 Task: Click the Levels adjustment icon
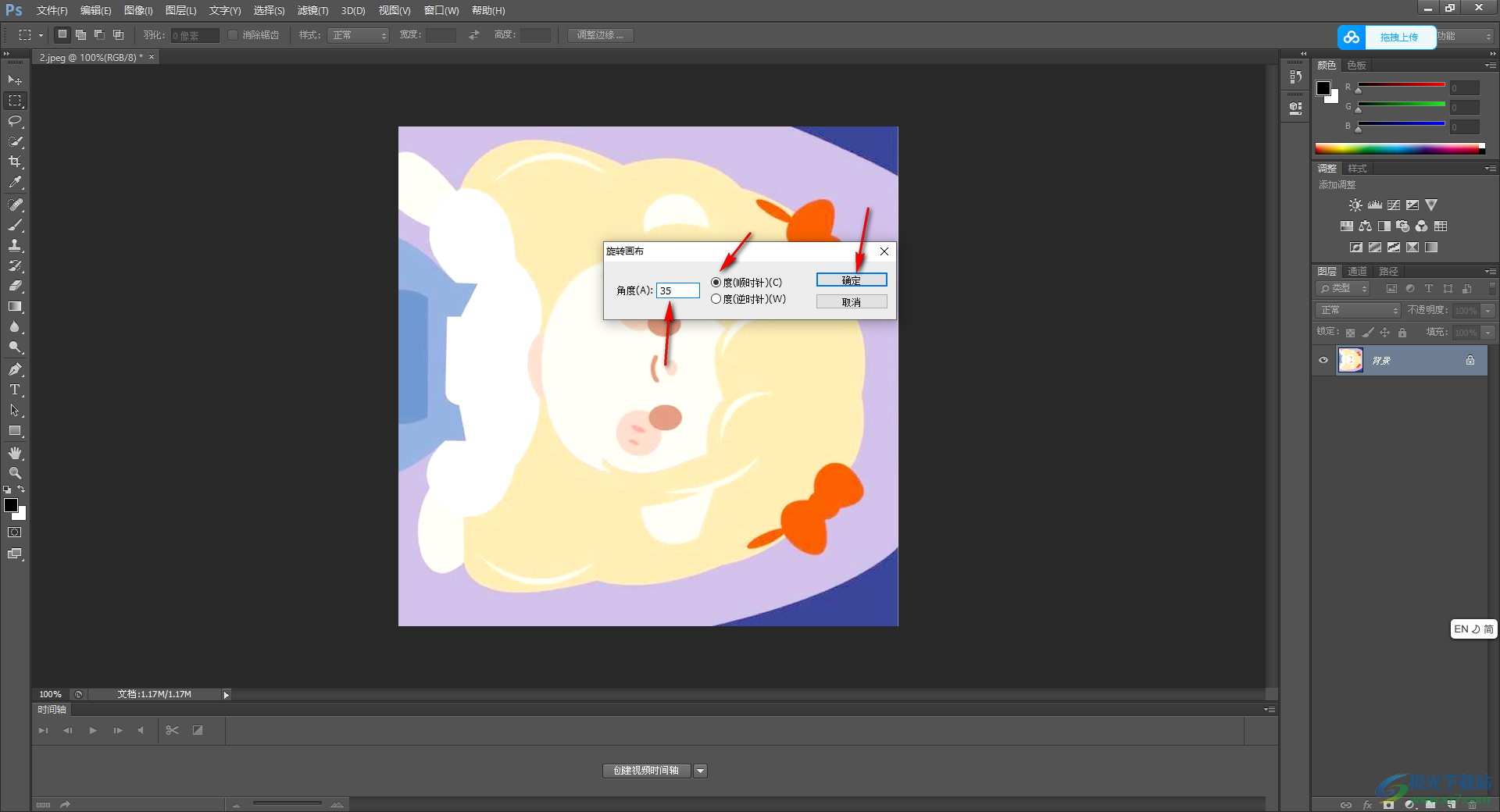click(1375, 205)
